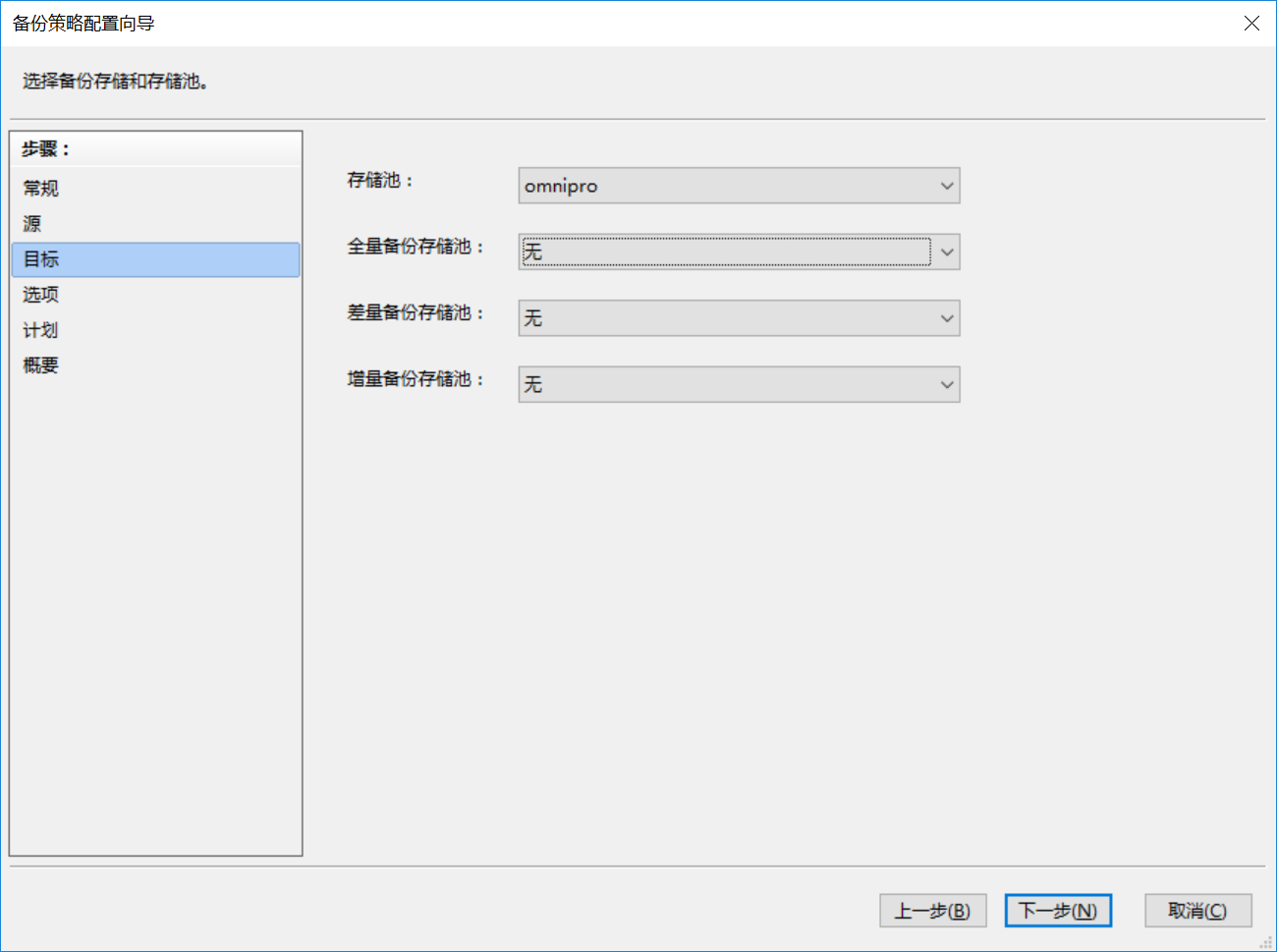This screenshot has width=1277, height=952.
Task: Cancel the wizard with 取消(C)
Action: pyautogui.click(x=1197, y=911)
